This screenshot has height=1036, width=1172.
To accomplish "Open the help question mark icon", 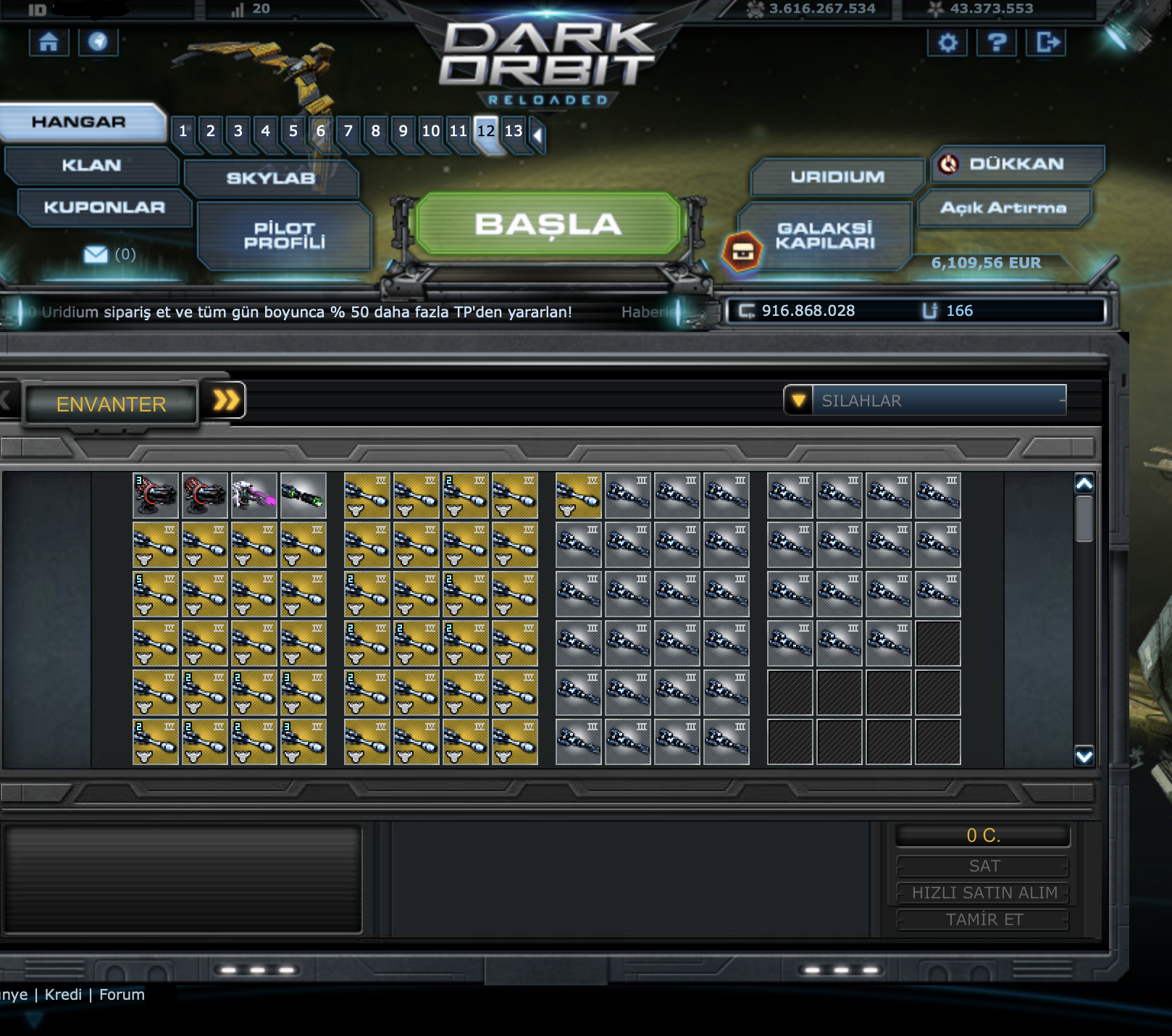I will pos(997,43).
